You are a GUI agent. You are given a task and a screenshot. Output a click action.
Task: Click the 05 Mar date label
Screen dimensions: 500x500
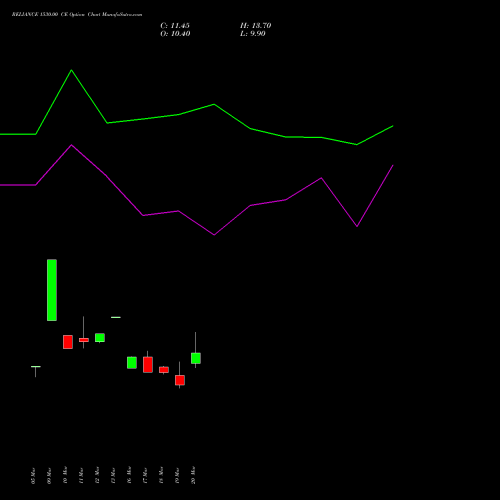coord(33,476)
